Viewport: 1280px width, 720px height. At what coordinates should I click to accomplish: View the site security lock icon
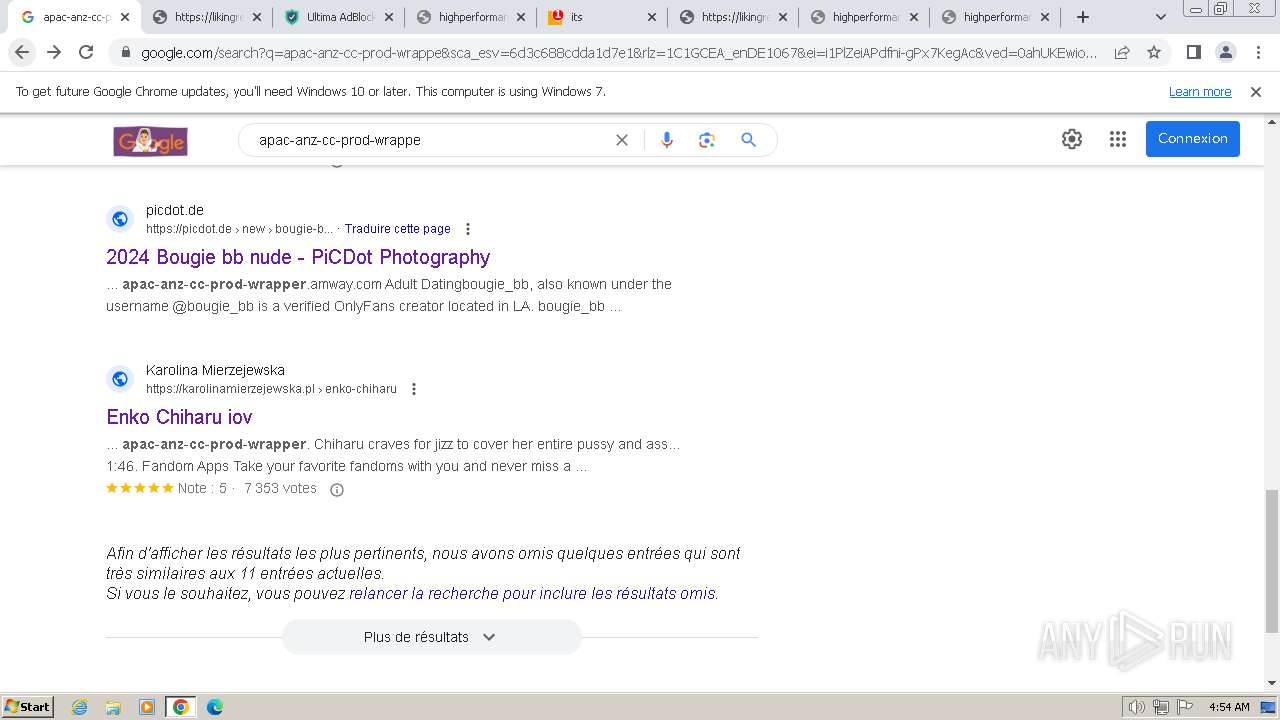(x=124, y=52)
